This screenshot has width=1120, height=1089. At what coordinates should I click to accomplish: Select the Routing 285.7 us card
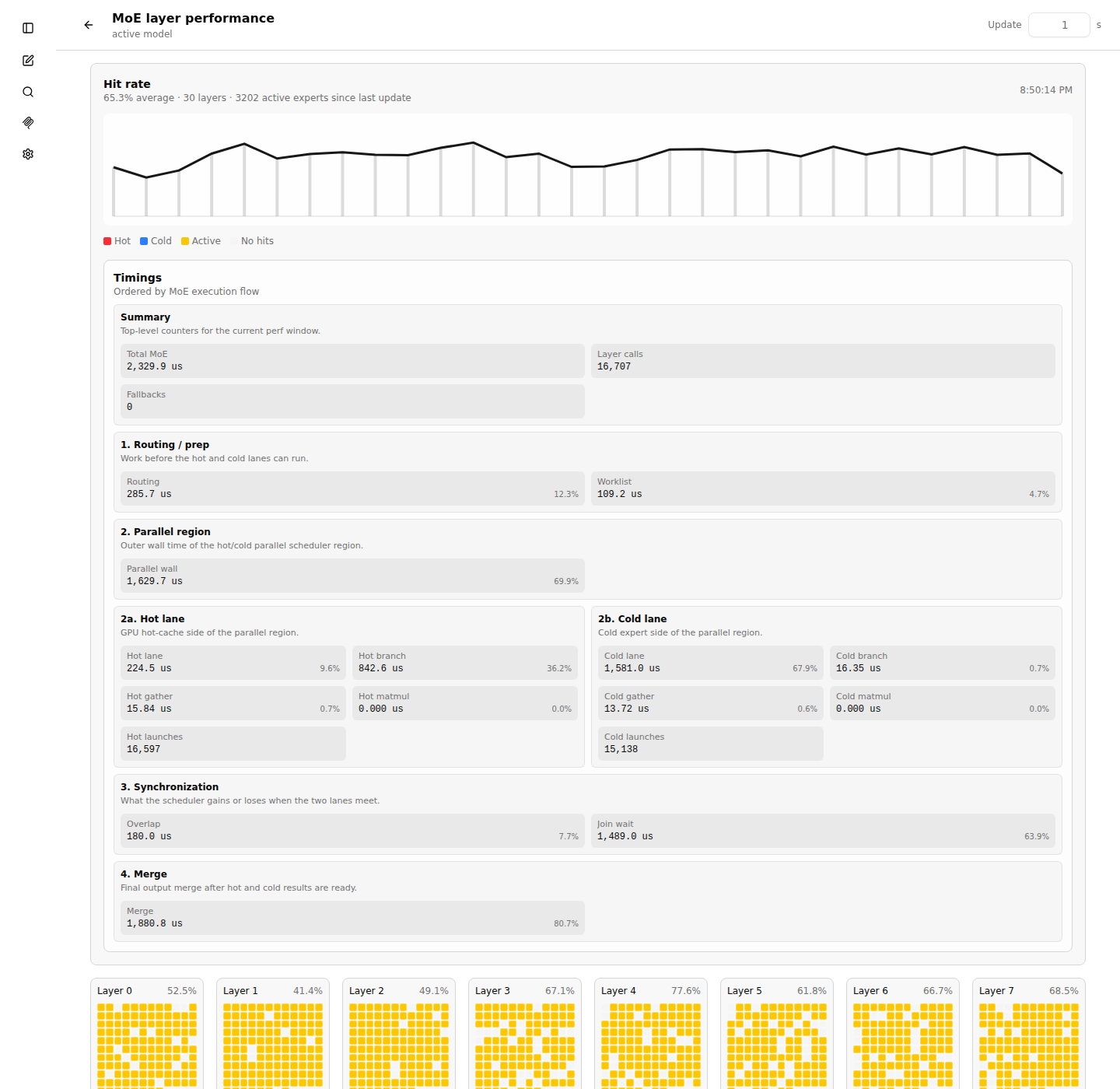[x=352, y=488]
